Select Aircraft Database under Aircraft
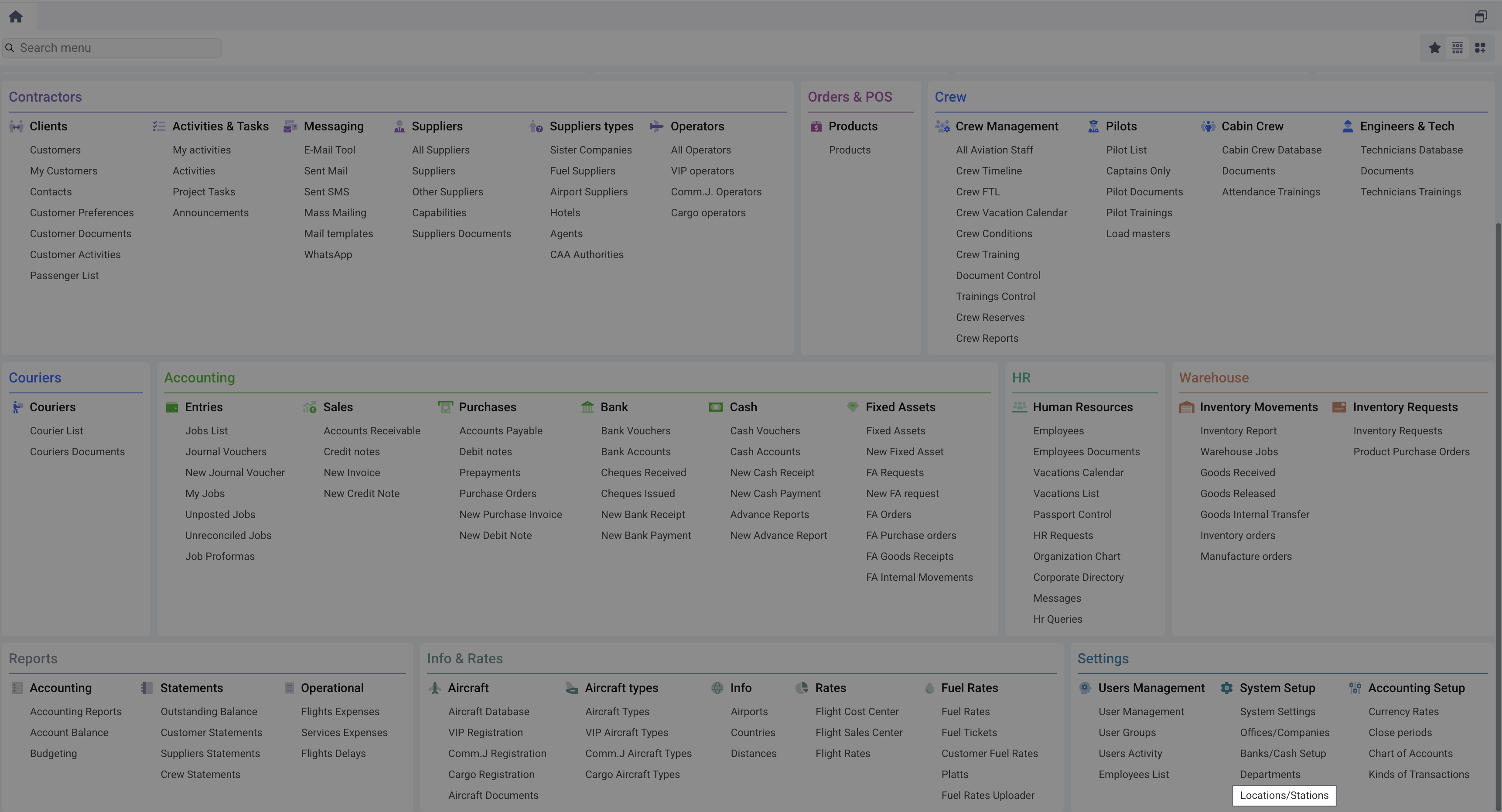1502x812 pixels. point(488,712)
